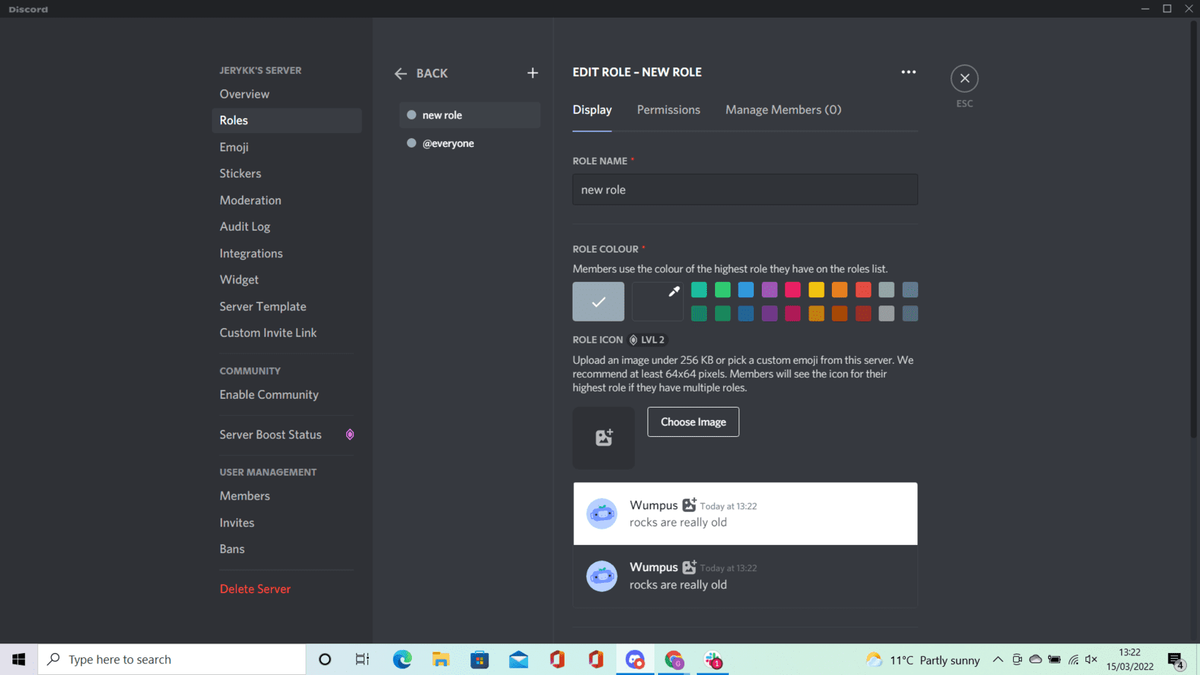The width and height of the screenshot is (1200, 675).
Task: Click the settings page vertical scrollbar
Action: 1196,230
